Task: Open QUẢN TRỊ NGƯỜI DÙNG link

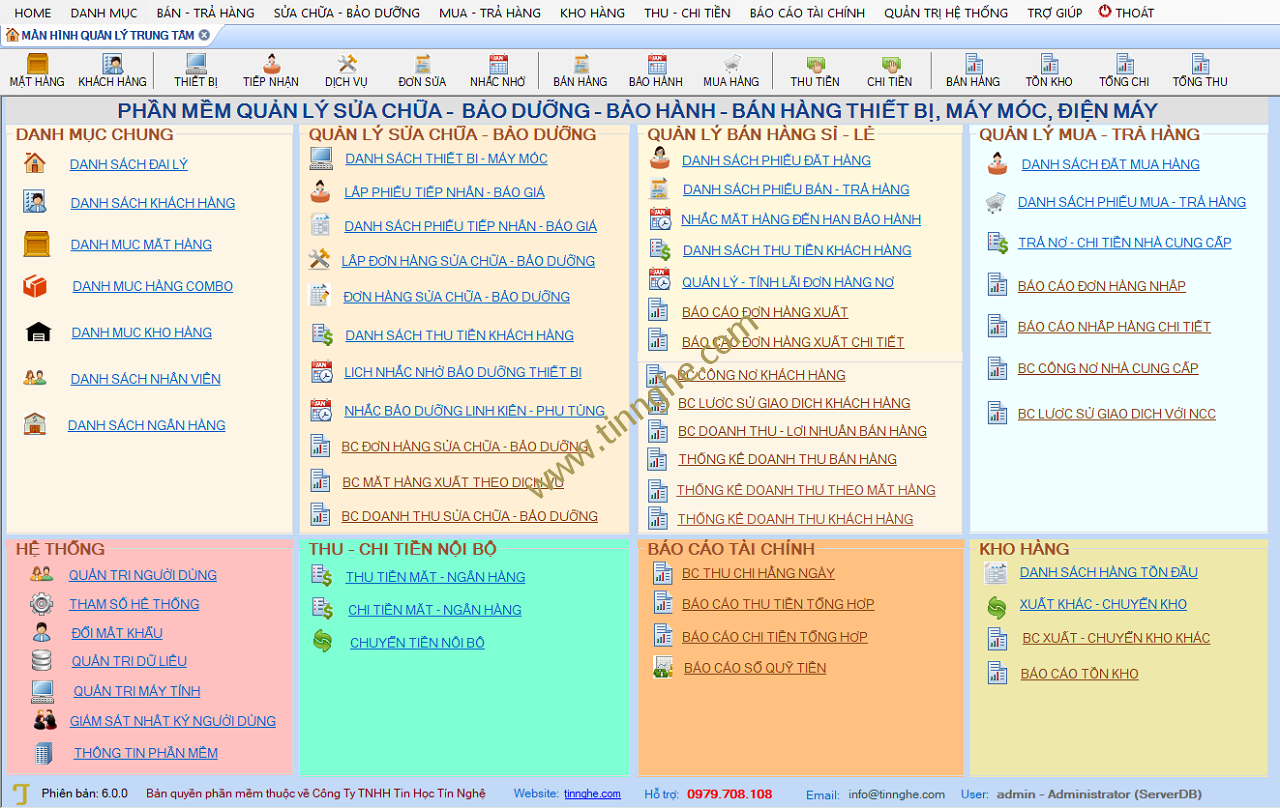Action: [143, 576]
